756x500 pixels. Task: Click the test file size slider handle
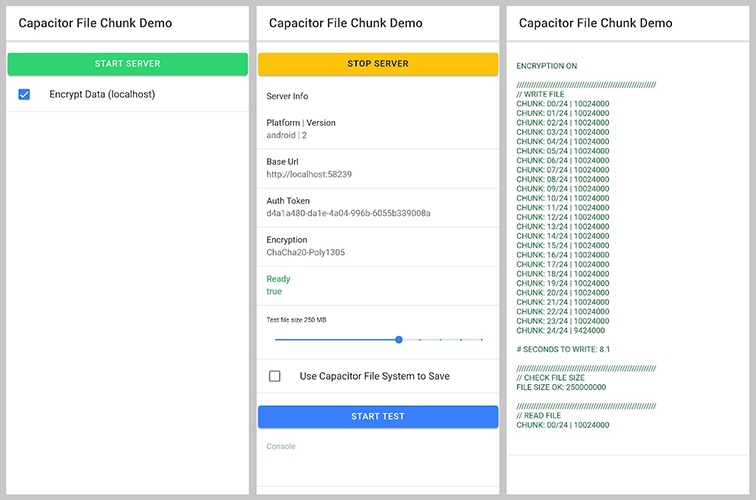pyautogui.click(x=399, y=340)
